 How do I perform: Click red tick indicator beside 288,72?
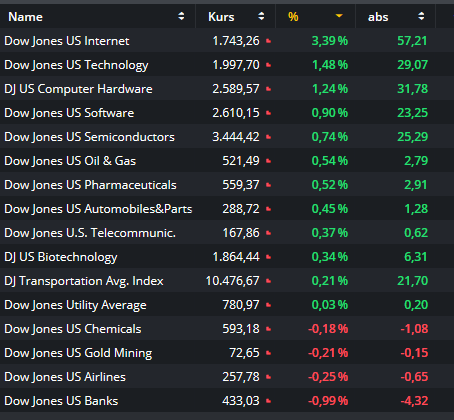[268, 209]
